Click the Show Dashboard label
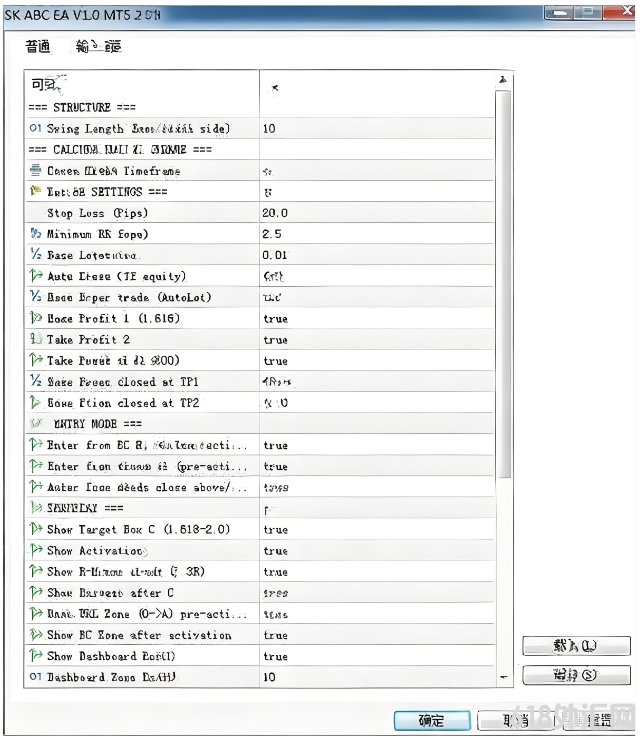Screen dimensions: 643x741 [111, 656]
